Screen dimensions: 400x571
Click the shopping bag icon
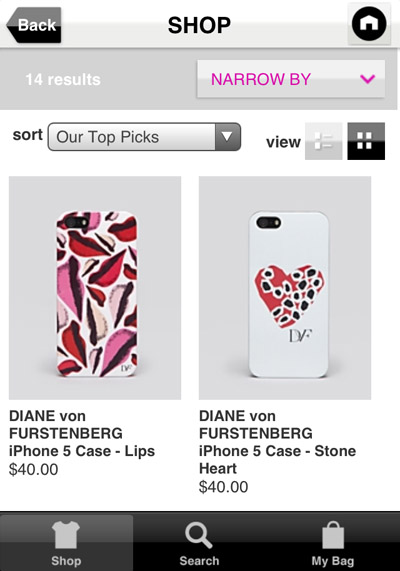[333, 535]
